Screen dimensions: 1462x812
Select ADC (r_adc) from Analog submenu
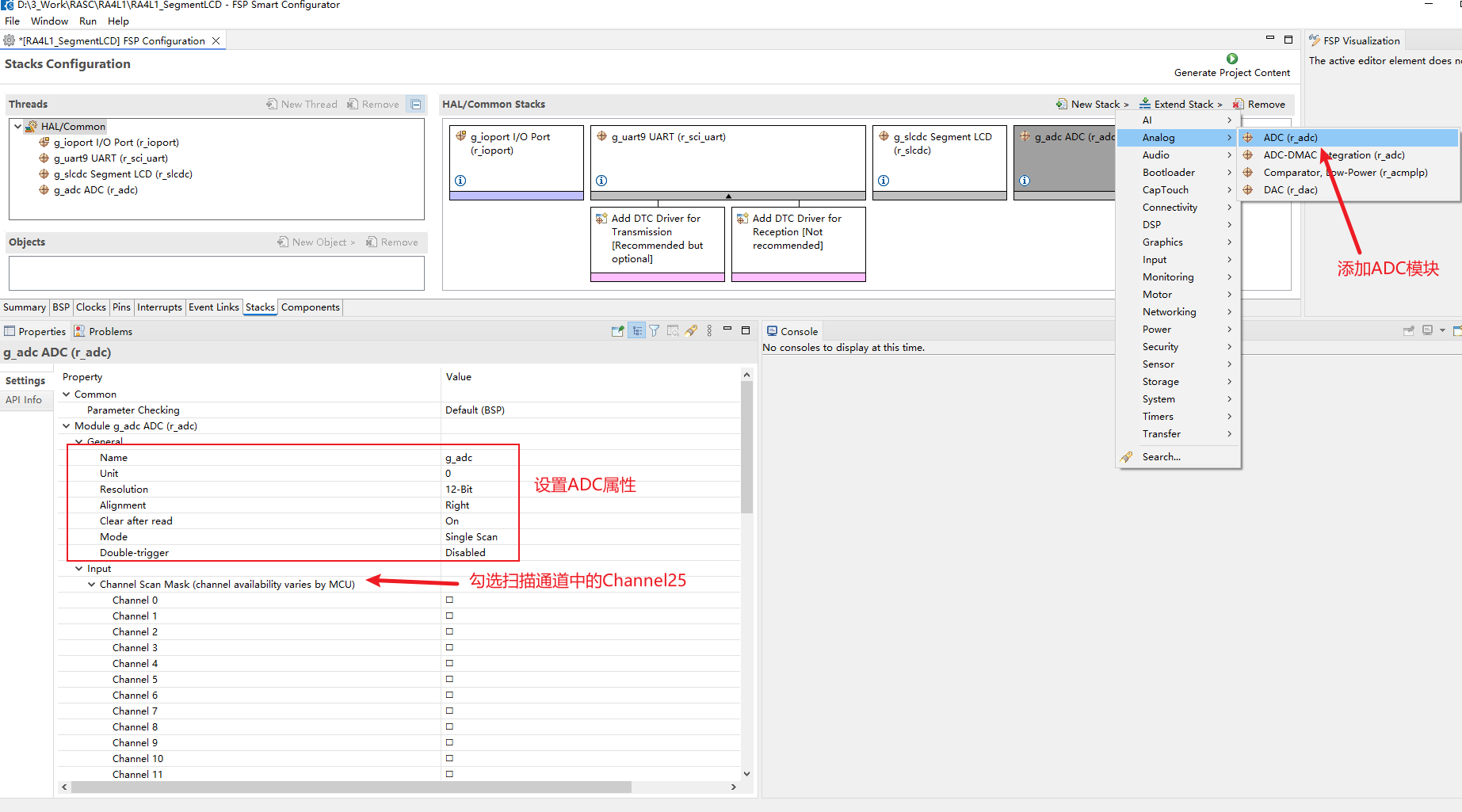click(1349, 137)
